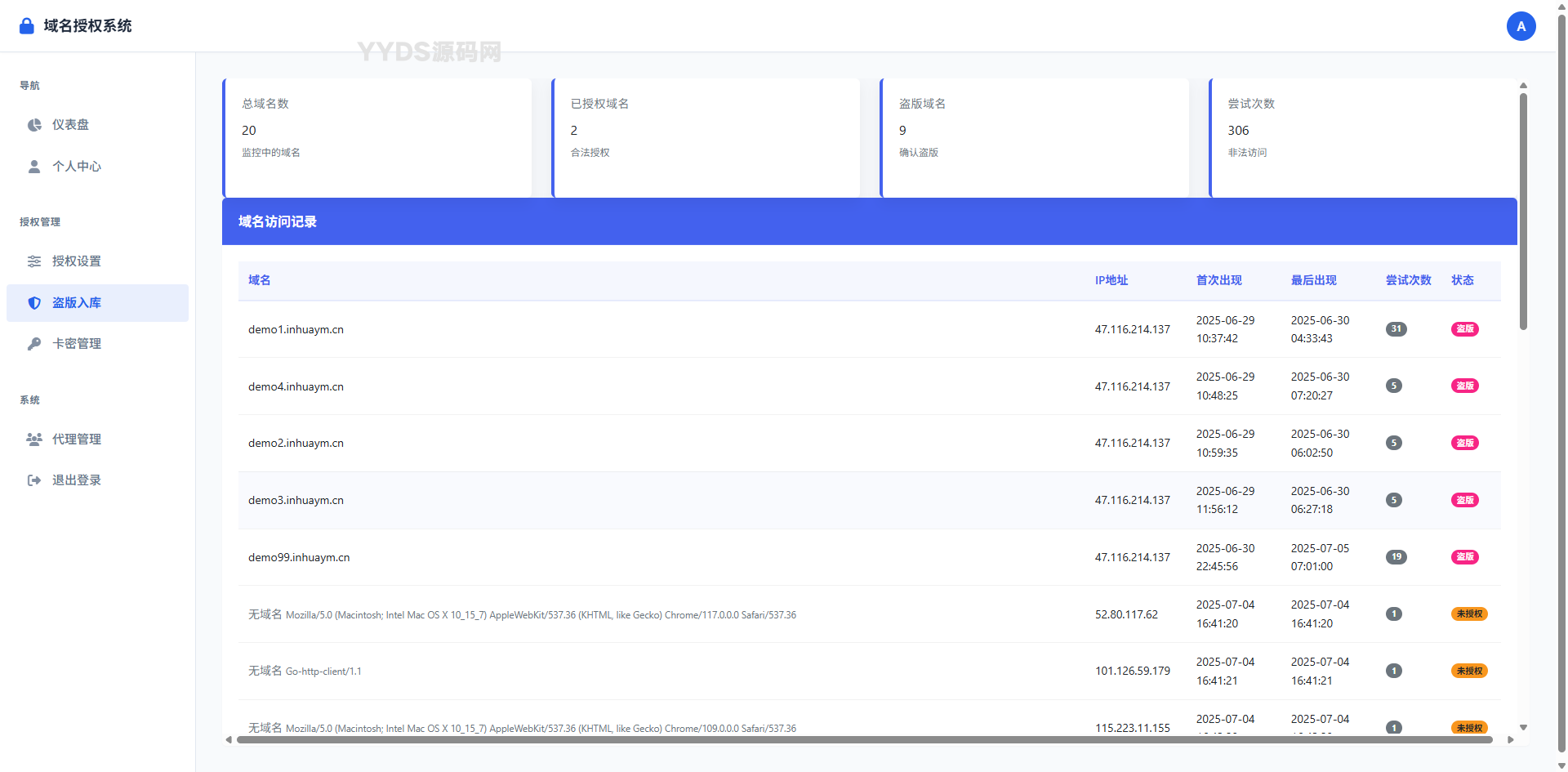Select the shield icon for 盗版入库
1568x772 pixels.
tap(33, 302)
